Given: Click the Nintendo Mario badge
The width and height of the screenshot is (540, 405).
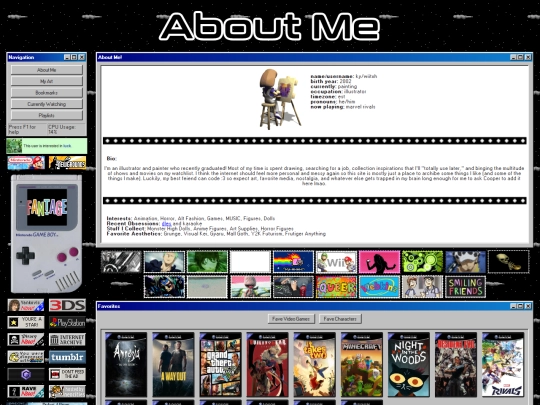Looking at the screenshot, I should click(x=26, y=163).
